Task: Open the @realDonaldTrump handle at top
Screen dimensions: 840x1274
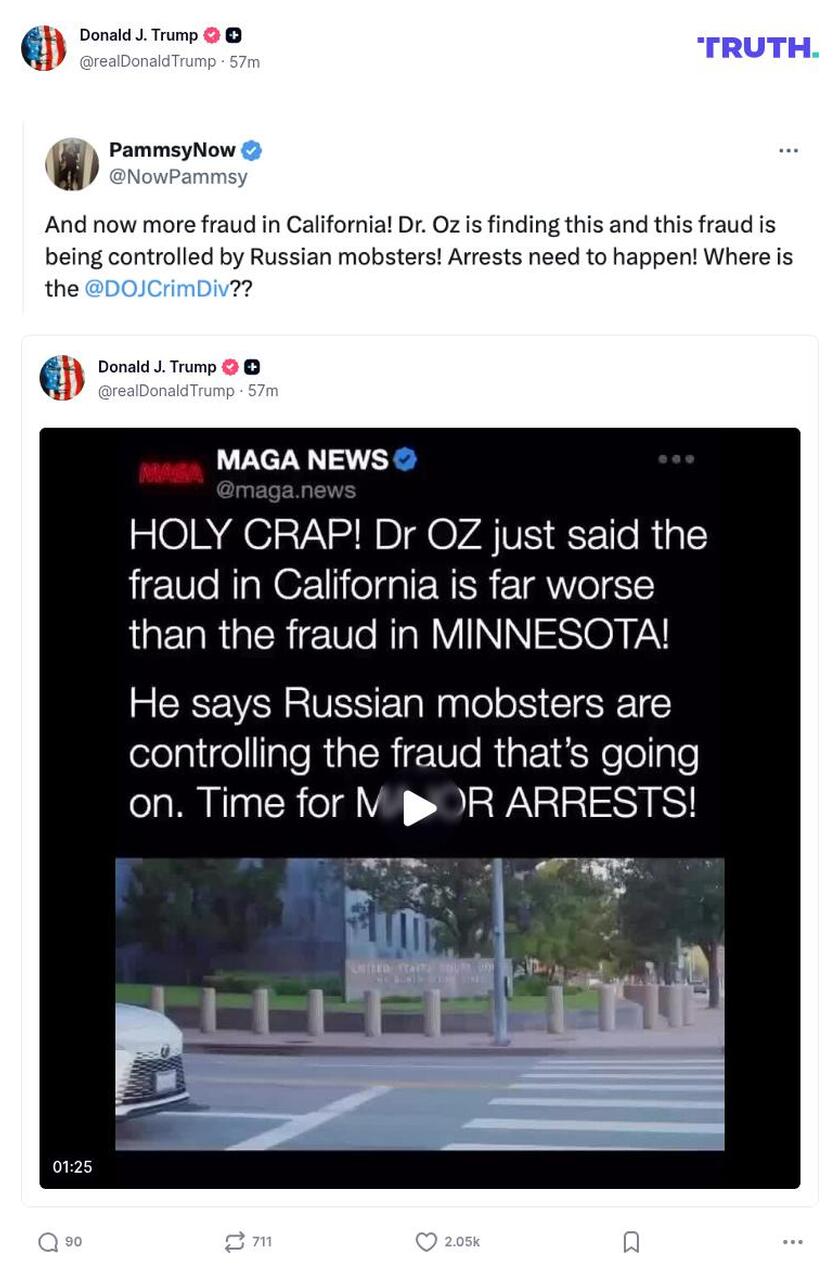Action: pyautogui.click(x=147, y=62)
